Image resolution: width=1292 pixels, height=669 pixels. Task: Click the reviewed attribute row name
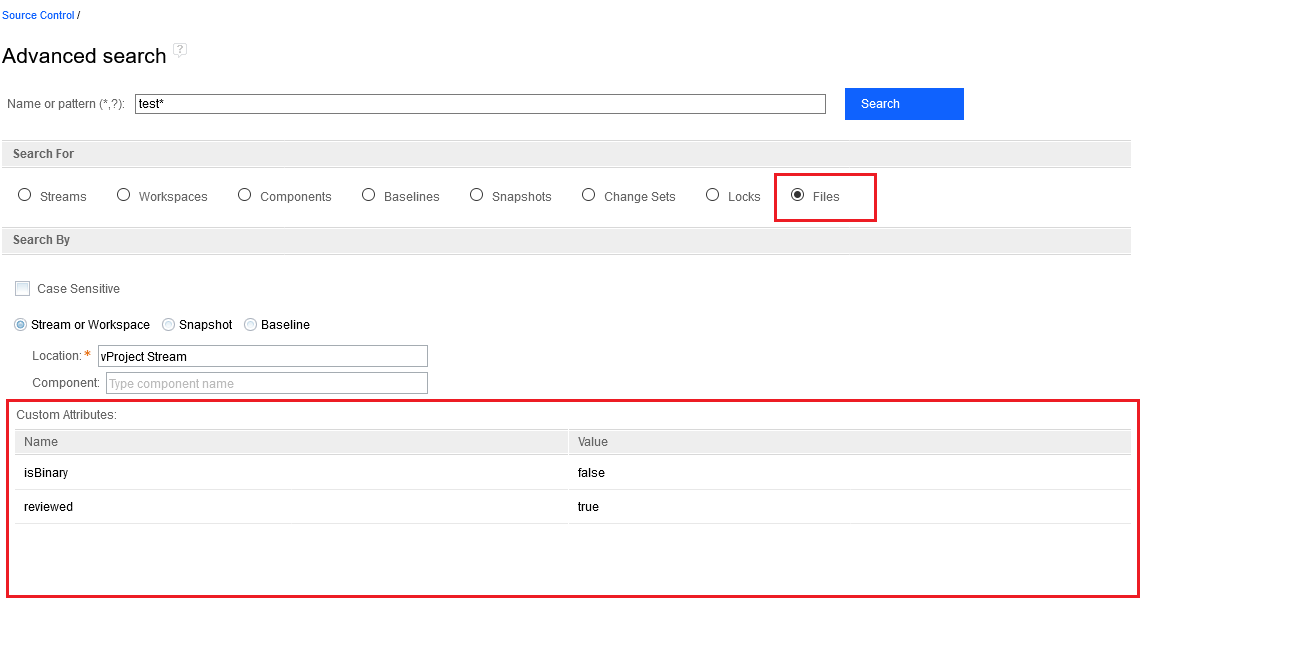coord(49,507)
